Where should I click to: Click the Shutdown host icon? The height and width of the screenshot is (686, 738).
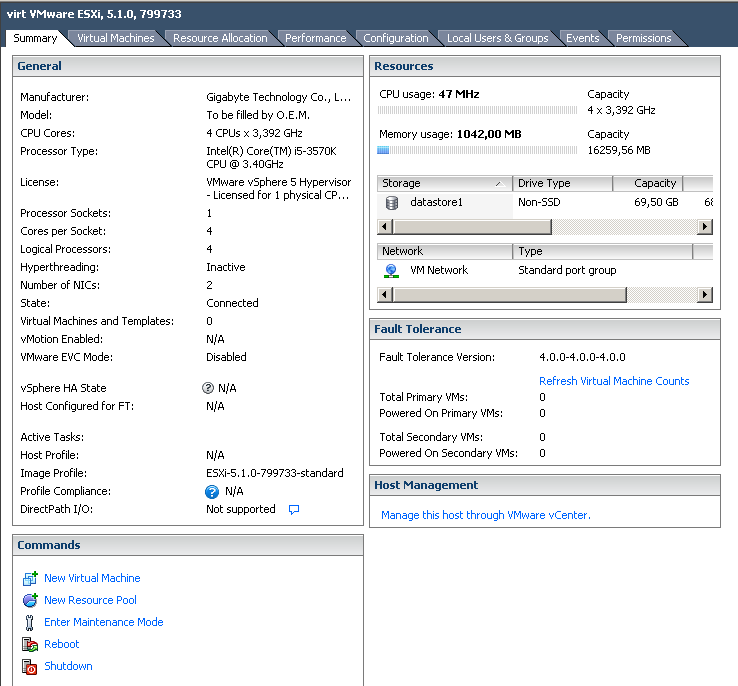pos(30,666)
